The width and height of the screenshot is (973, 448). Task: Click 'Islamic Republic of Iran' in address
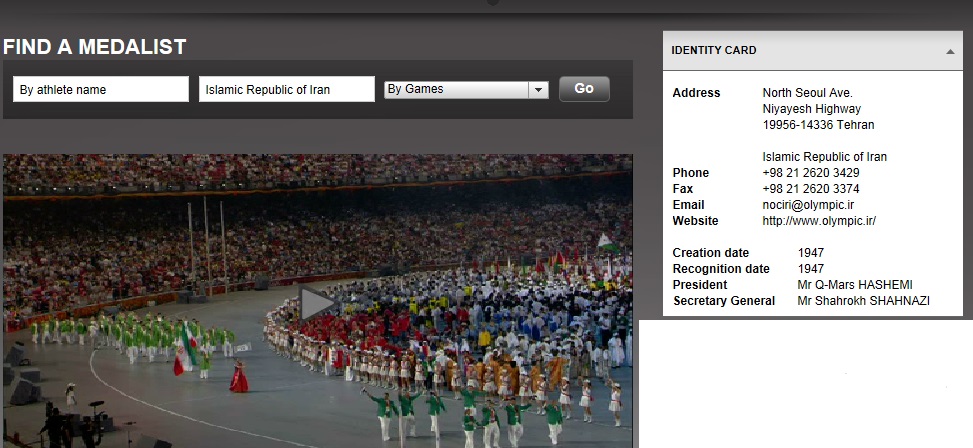824,157
